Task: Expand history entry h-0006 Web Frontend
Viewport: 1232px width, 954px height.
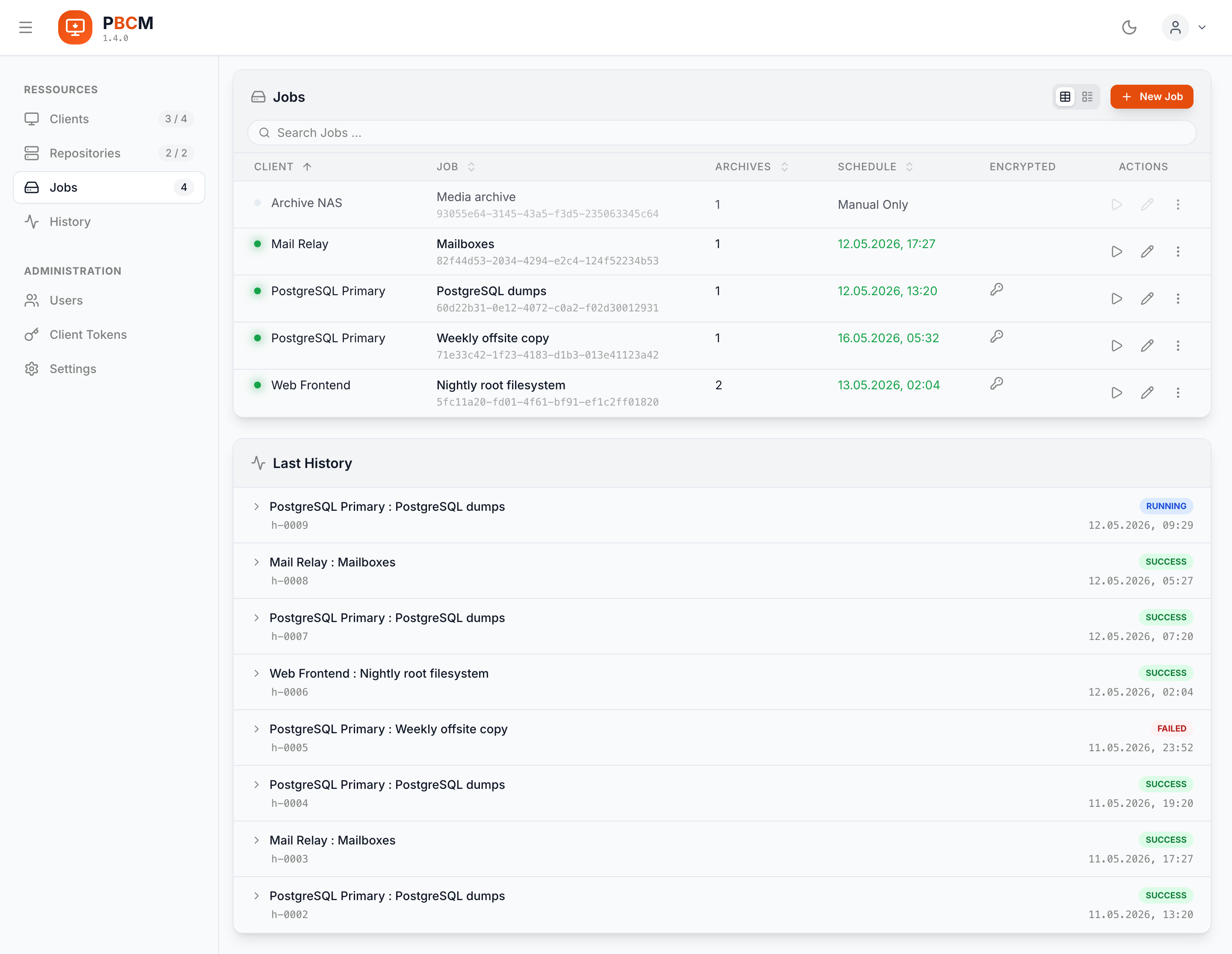Action: click(257, 674)
